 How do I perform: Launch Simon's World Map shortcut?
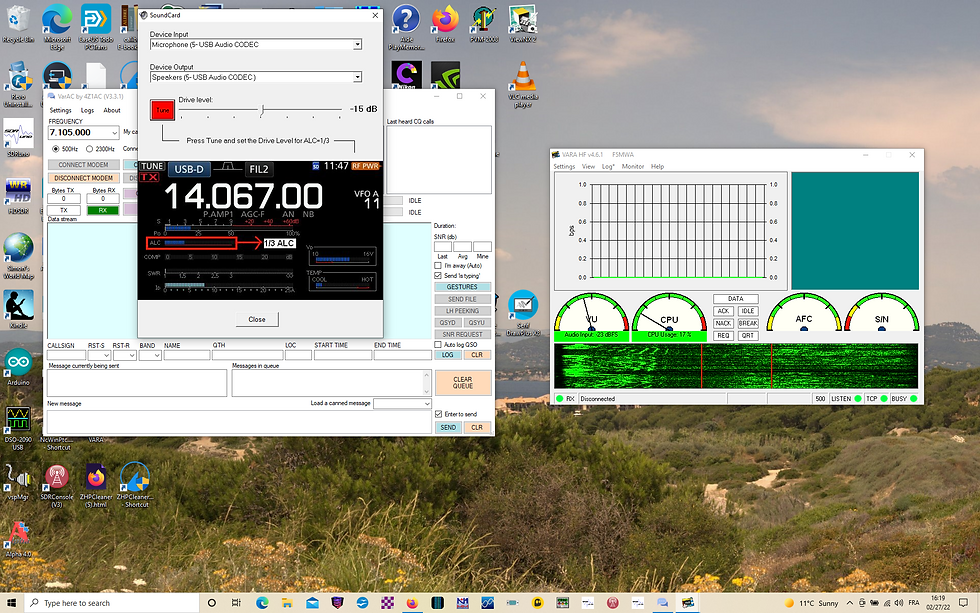[18, 256]
